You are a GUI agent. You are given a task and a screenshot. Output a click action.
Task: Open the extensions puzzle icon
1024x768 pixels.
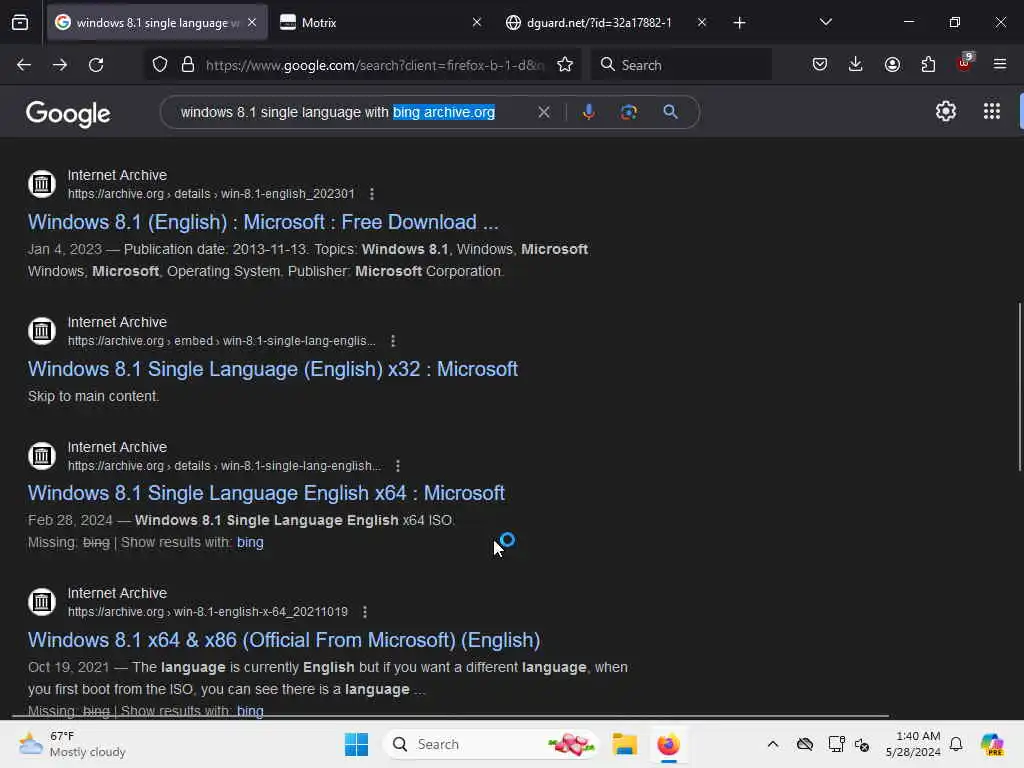pos(928,65)
